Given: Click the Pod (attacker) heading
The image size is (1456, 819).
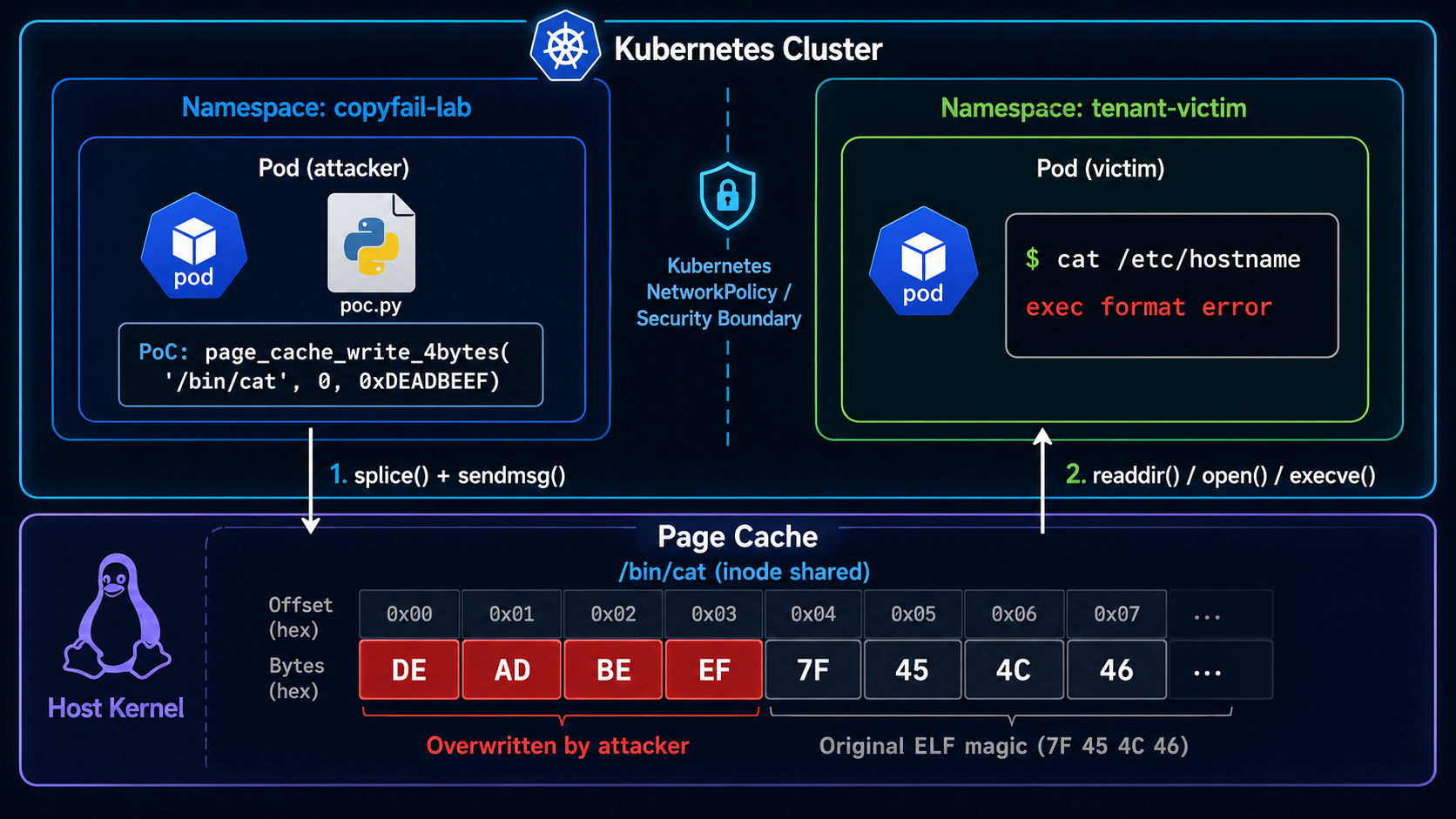Looking at the screenshot, I should (x=334, y=168).
